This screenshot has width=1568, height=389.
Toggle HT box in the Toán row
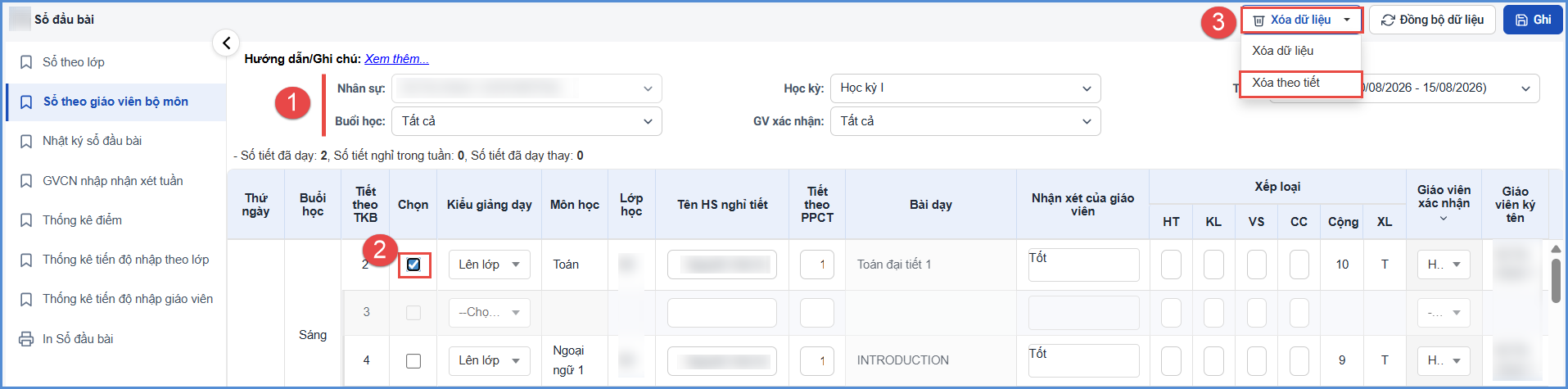tap(1172, 265)
